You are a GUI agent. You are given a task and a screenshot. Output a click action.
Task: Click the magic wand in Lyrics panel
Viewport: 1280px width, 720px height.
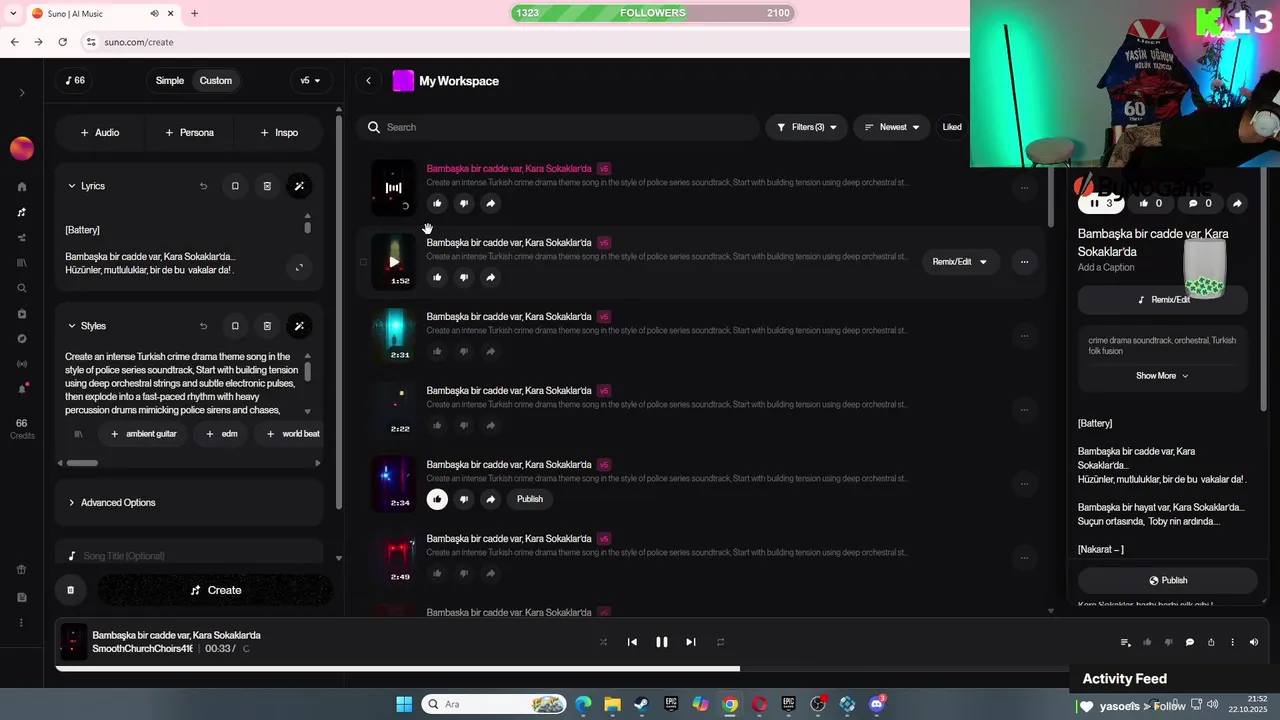pyautogui.click(x=299, y=186)
